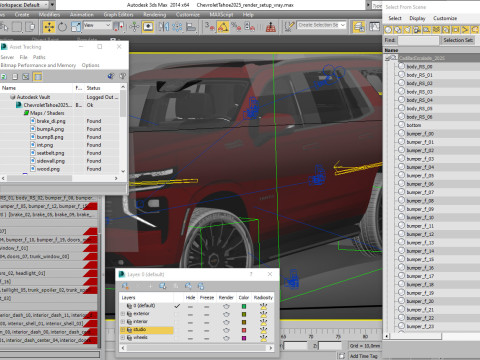480x360 pixels.
Task: Make the exterior layer current via its checkbox
Action: [x=177, y=314]
